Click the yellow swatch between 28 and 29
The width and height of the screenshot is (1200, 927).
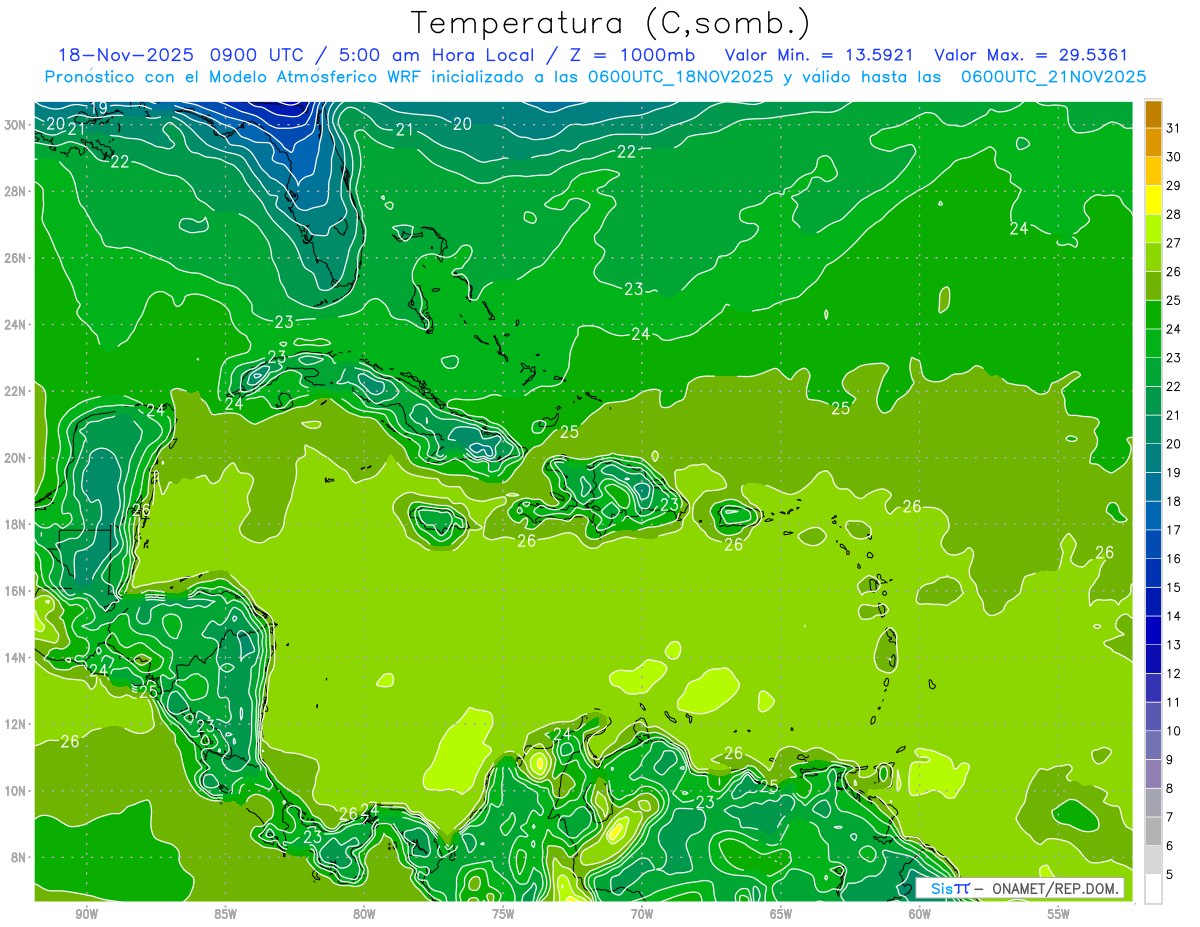[1153, 200]
